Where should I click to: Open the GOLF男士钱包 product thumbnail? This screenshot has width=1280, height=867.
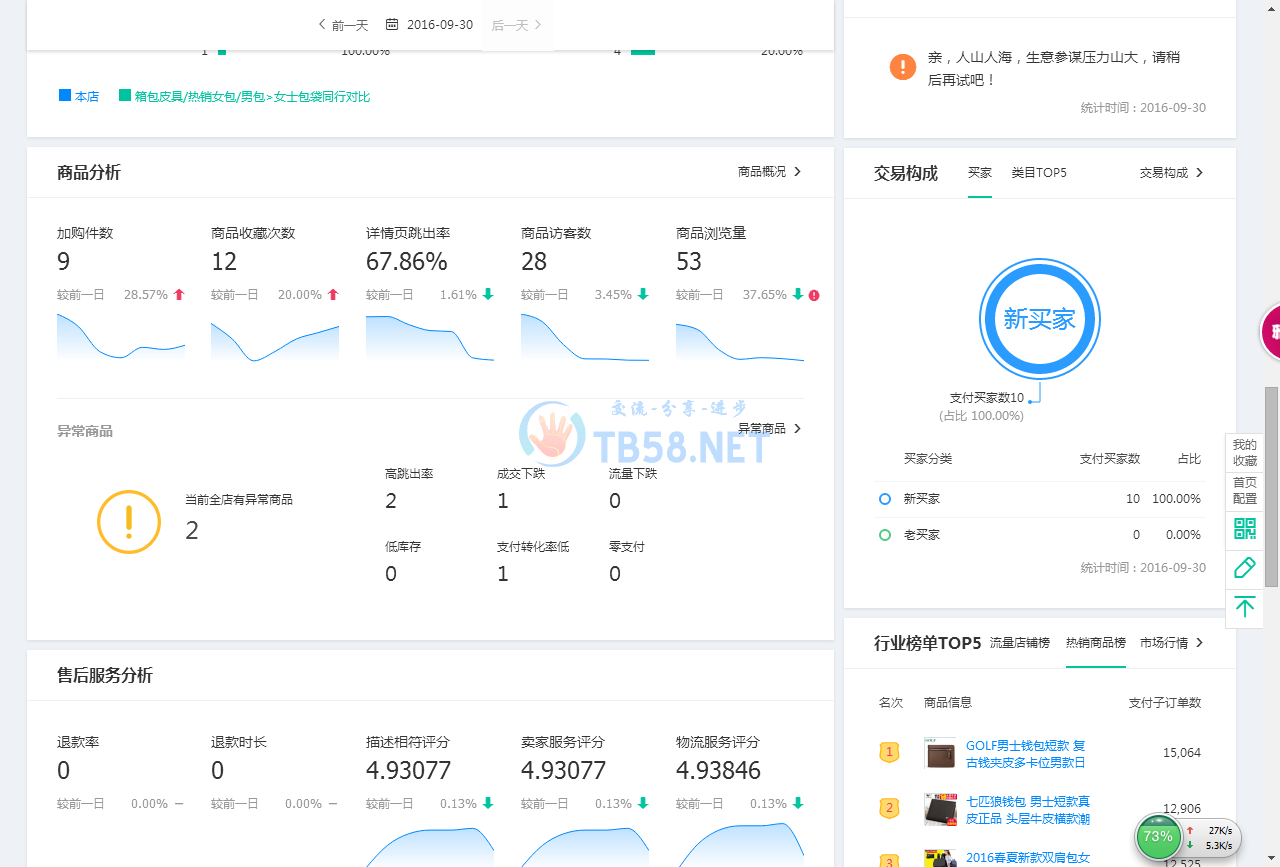point(940,753)
